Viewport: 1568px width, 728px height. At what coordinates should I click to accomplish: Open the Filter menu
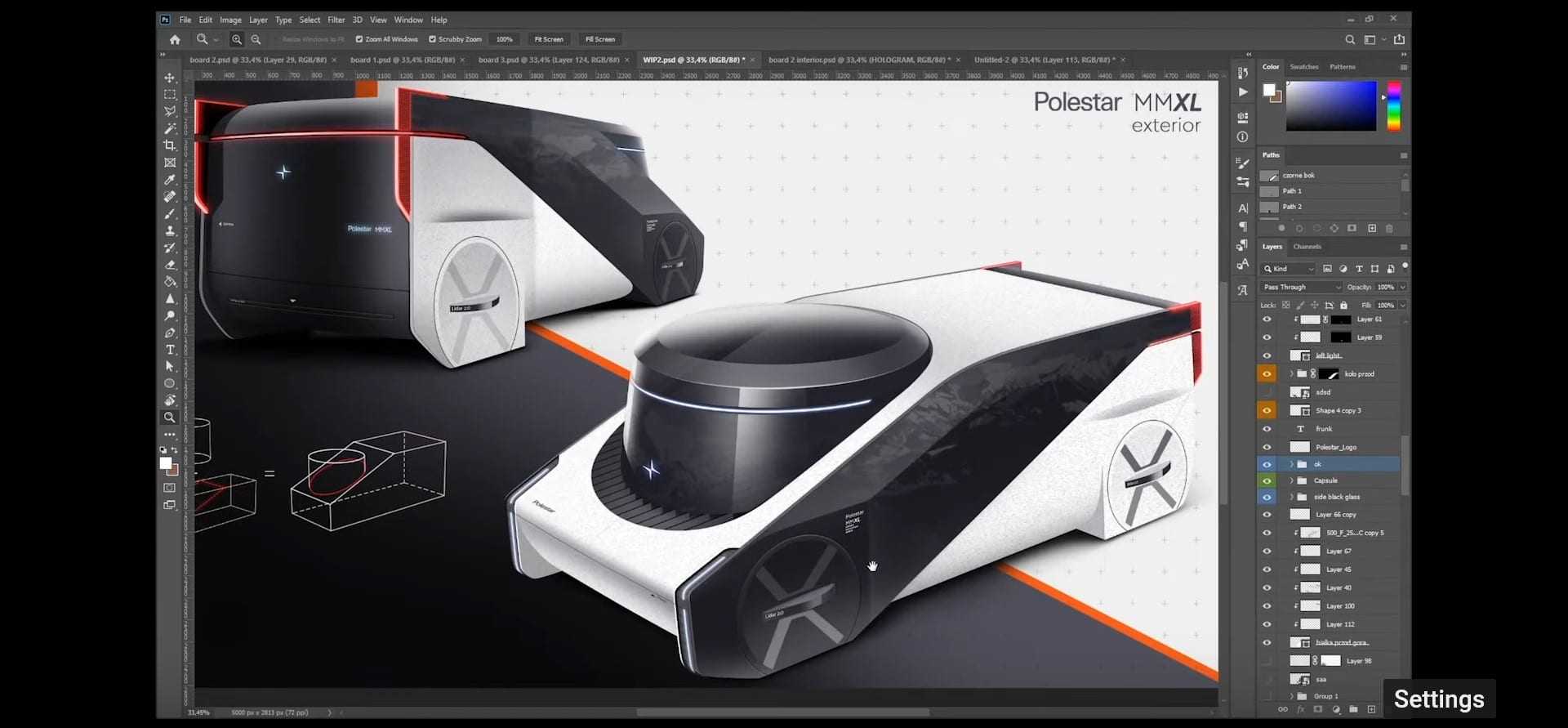(336, 20)
